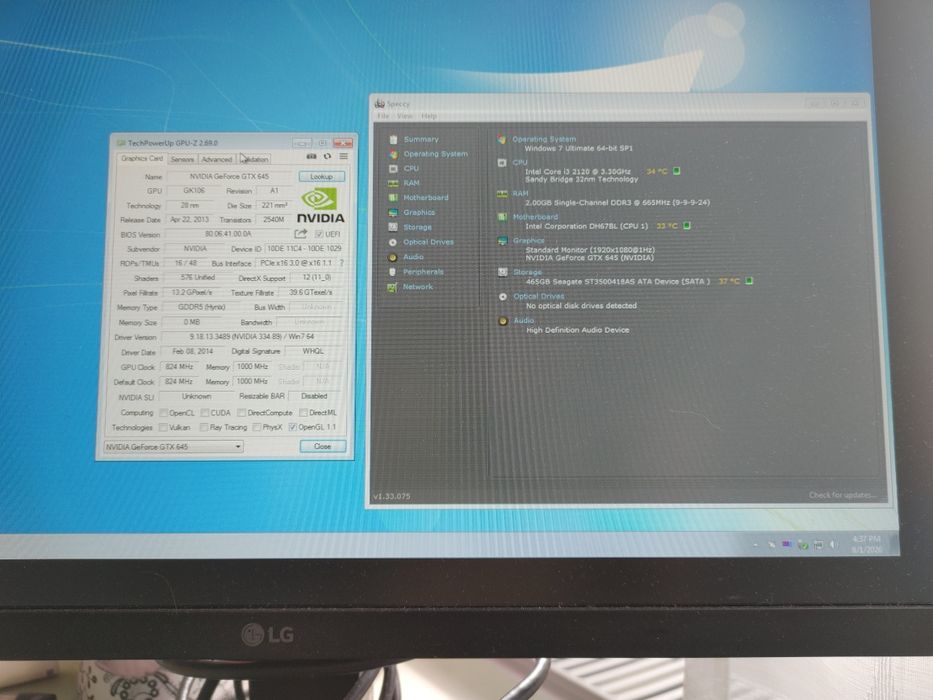The height and width of the screenshot is (700, 933).
Task: Toggle Vulkan checkbox
Action: [163, 427]
